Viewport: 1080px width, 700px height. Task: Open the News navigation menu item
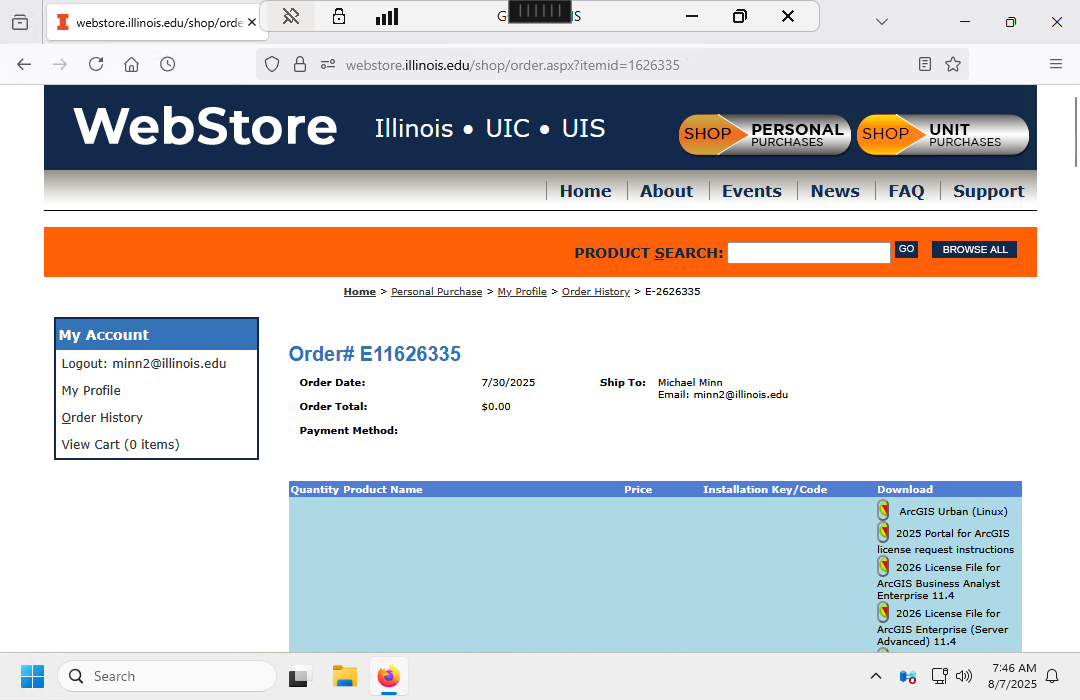point(835,191)
